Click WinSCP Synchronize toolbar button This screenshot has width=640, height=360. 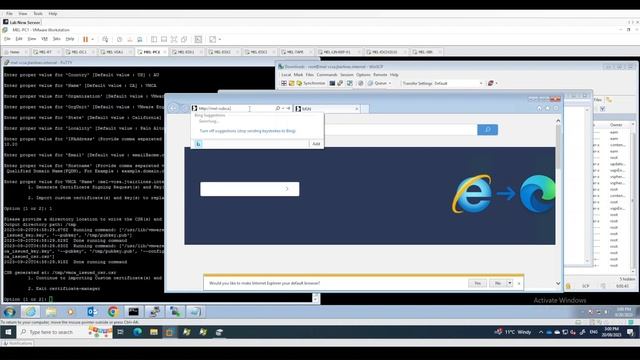pyautogui.click(x=311, y=83)
